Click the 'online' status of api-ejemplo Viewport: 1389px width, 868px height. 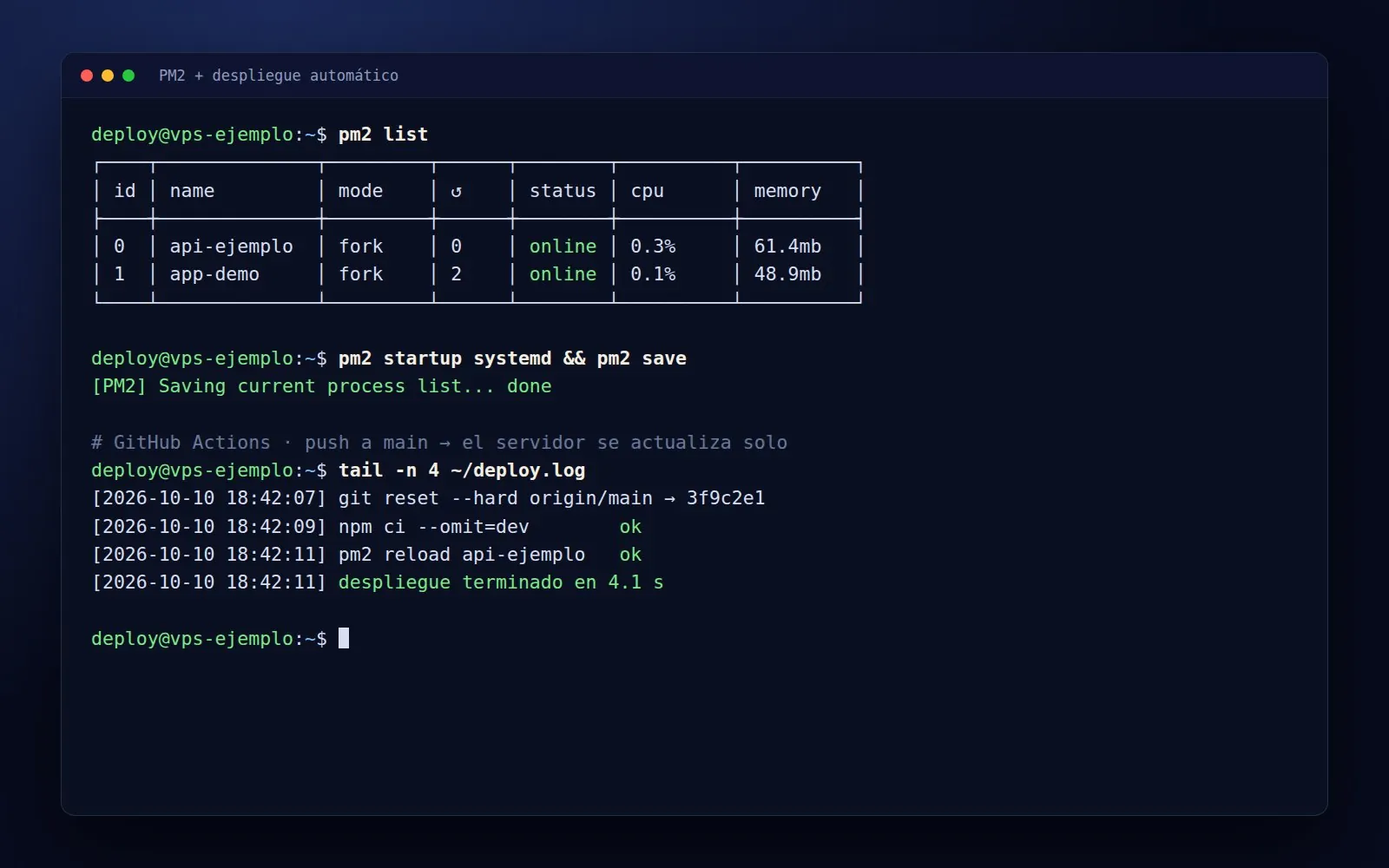(563, 247)
